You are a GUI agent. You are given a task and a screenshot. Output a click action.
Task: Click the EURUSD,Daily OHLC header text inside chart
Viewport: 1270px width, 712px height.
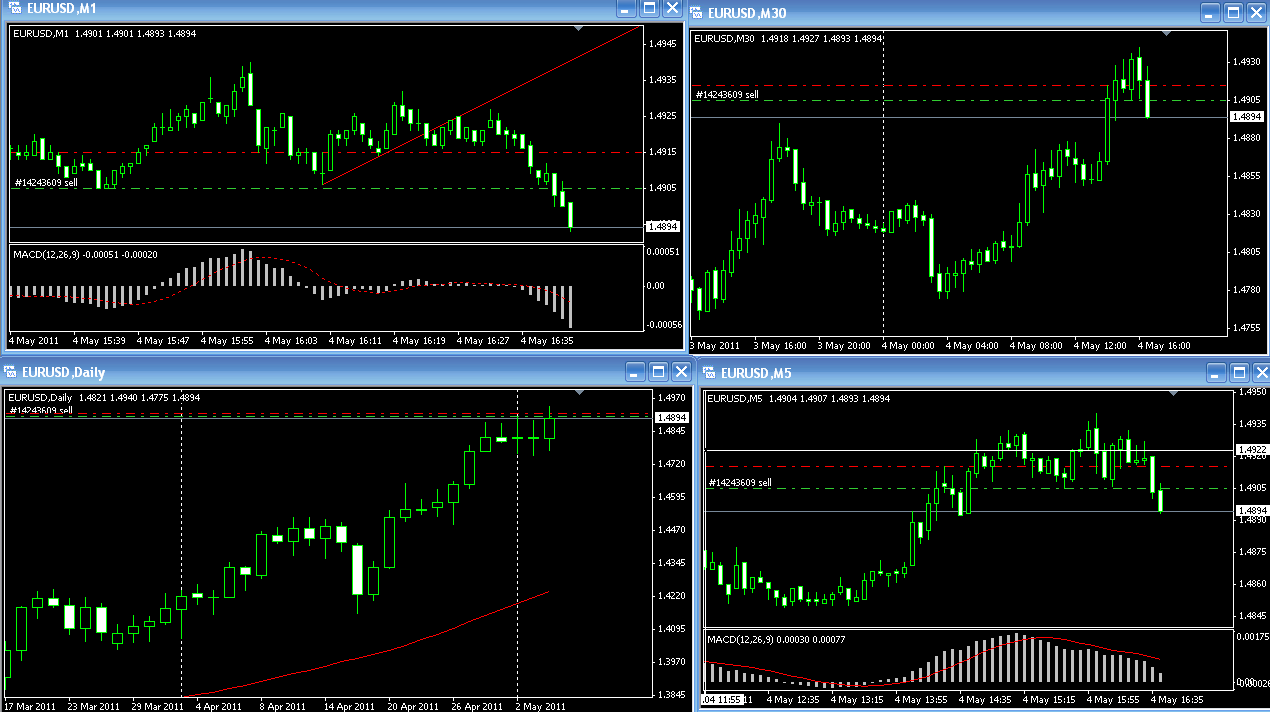[104, 397]
